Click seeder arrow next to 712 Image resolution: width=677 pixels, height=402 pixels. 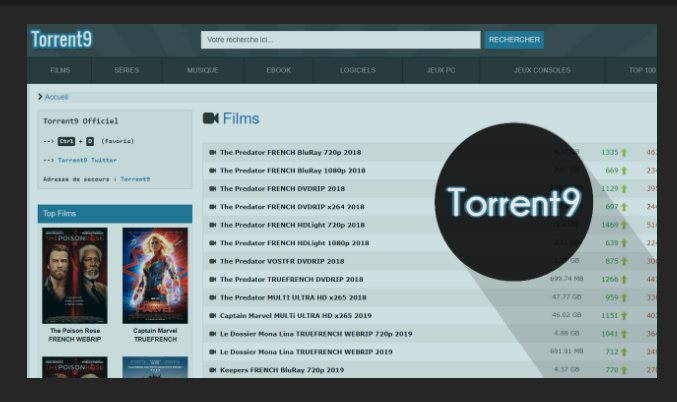pos(624,352)
